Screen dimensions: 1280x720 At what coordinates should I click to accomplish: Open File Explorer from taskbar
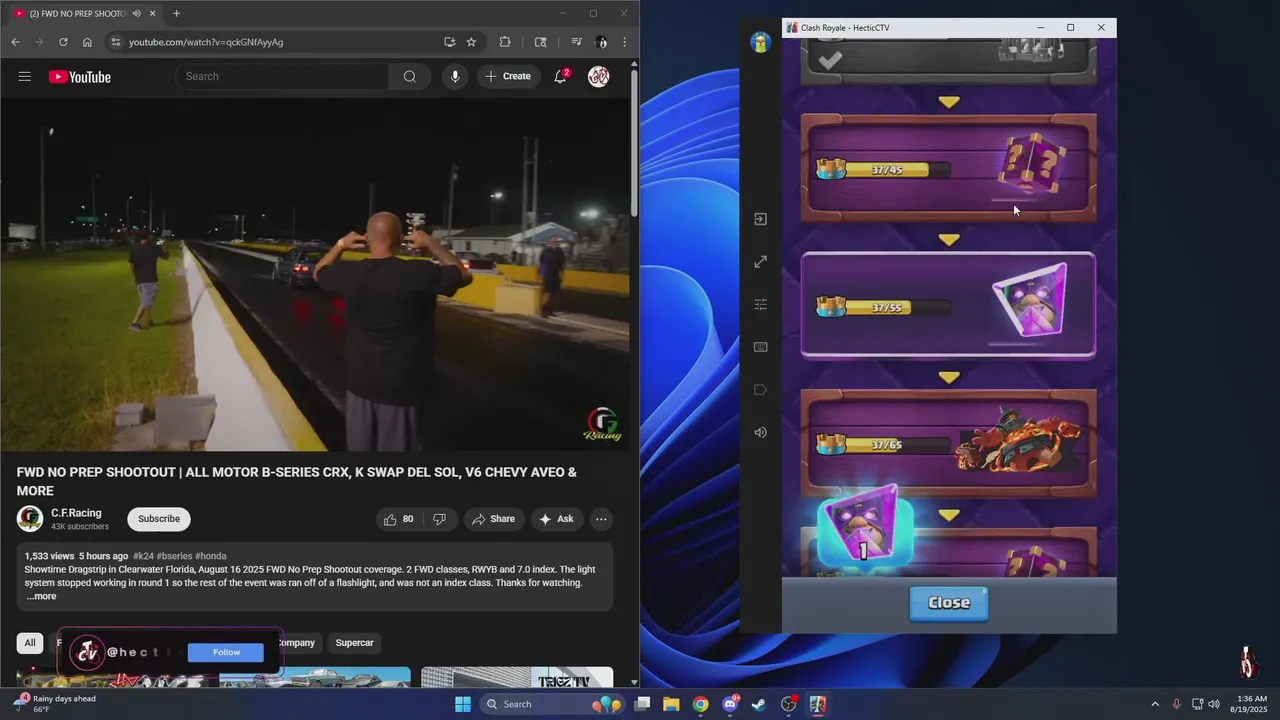click(x=671, y=704)
